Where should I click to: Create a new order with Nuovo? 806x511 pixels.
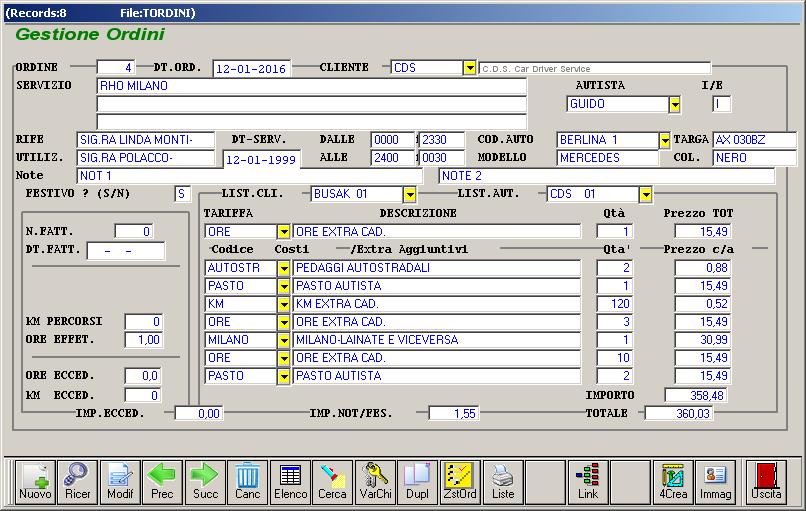[35, 481]
